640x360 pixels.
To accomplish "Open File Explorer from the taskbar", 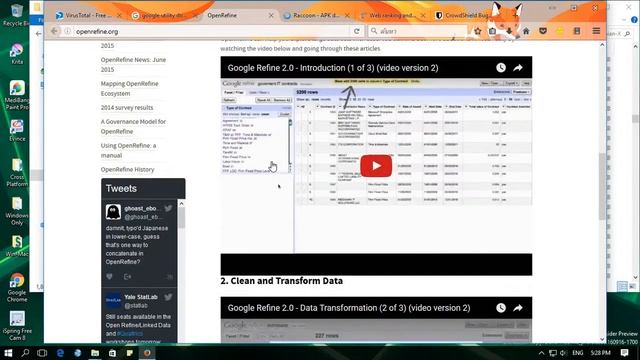I will tap(95, 353).
